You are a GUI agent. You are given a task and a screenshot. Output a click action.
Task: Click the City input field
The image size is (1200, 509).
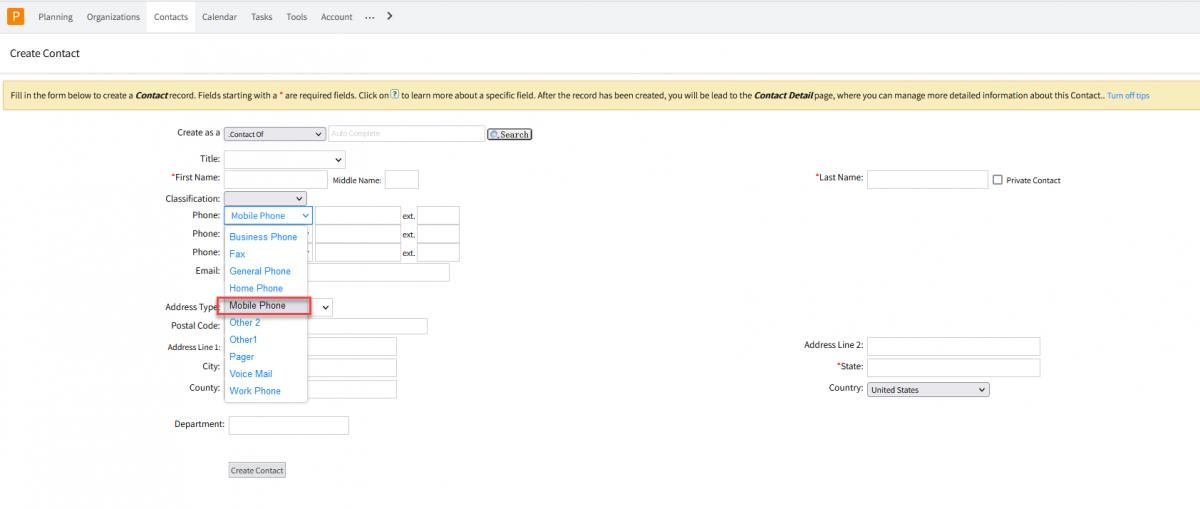(352, 368)
